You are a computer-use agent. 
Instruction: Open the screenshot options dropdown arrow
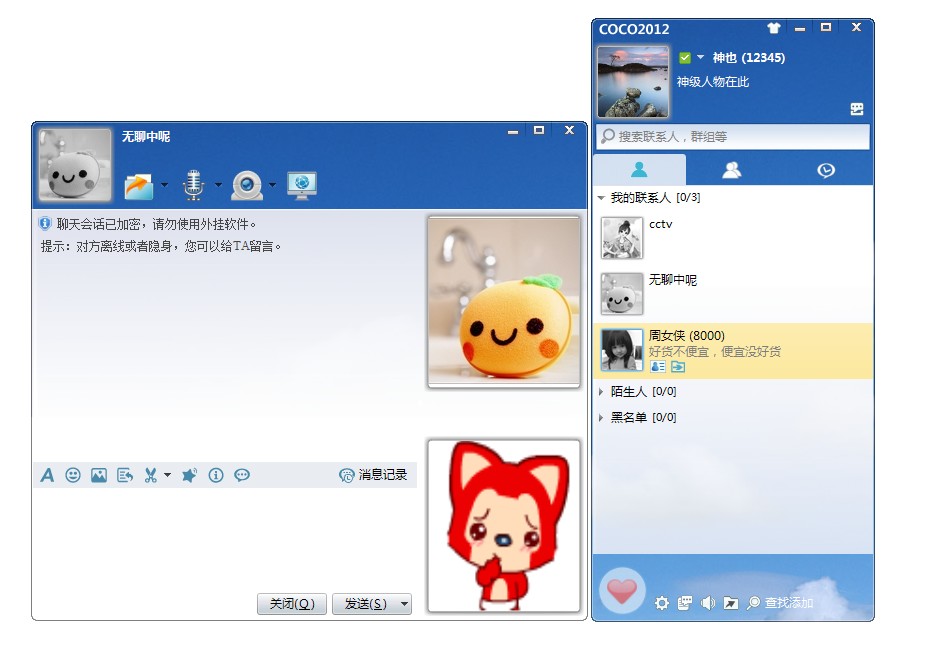click(168, 475)
